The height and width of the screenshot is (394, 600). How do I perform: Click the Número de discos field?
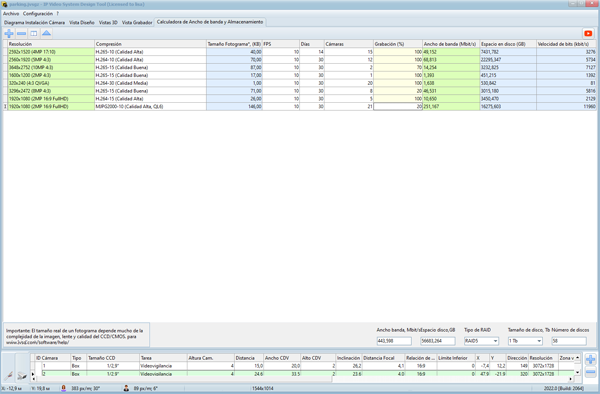(x=569, y=341)
